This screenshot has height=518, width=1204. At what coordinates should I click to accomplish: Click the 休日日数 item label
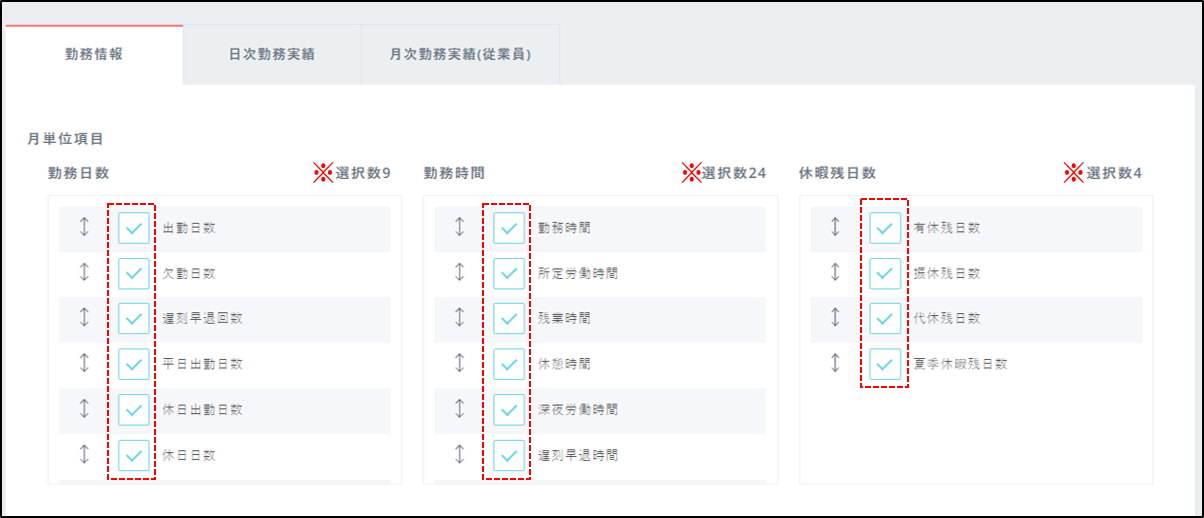189,455
